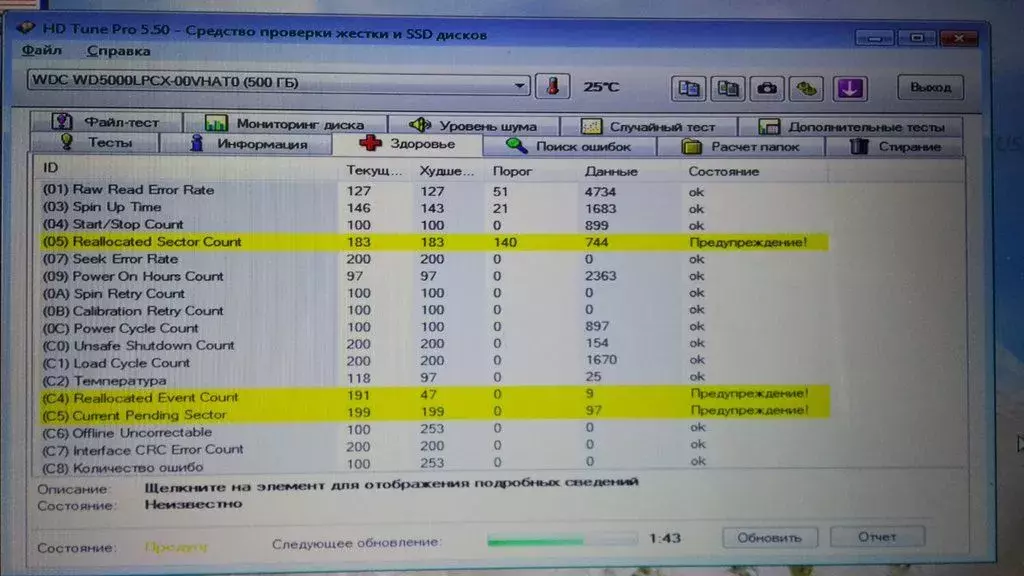Viewport: 1024px width, 576px height.
Task: Maximize the HD Tune Pro window
Action: pos(917,38)
